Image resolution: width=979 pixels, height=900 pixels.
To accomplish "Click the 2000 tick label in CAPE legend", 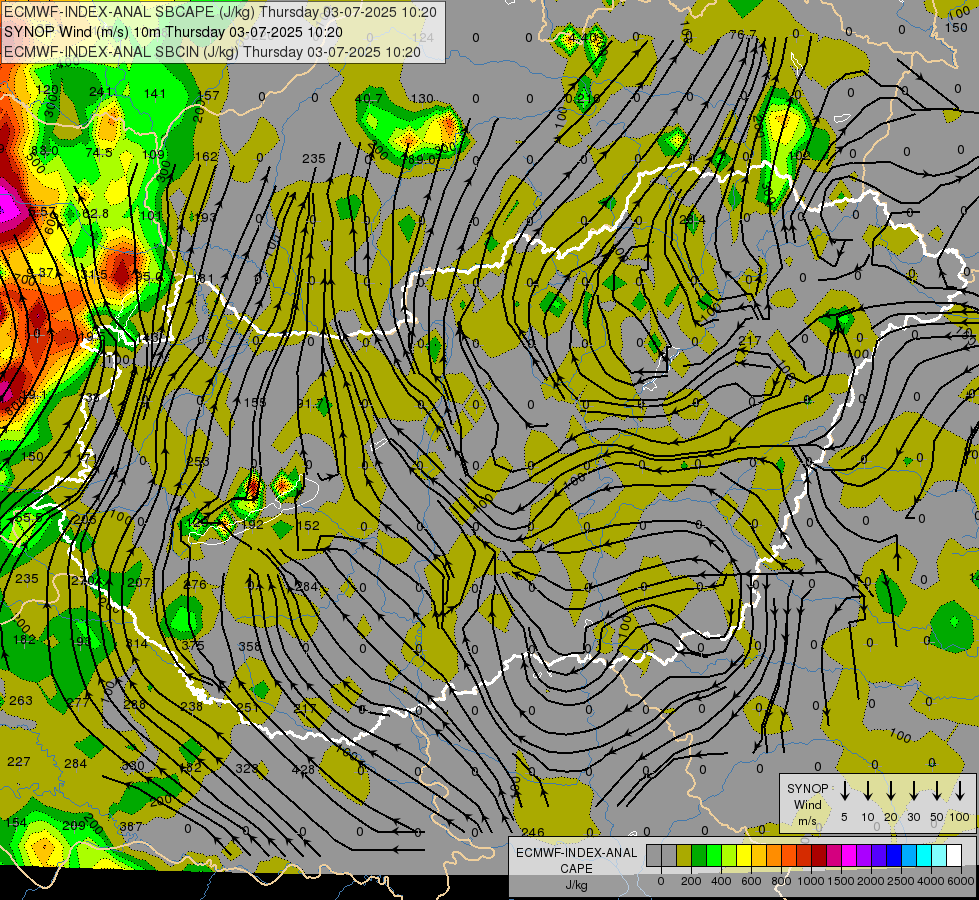I will (x=870, y=881).
